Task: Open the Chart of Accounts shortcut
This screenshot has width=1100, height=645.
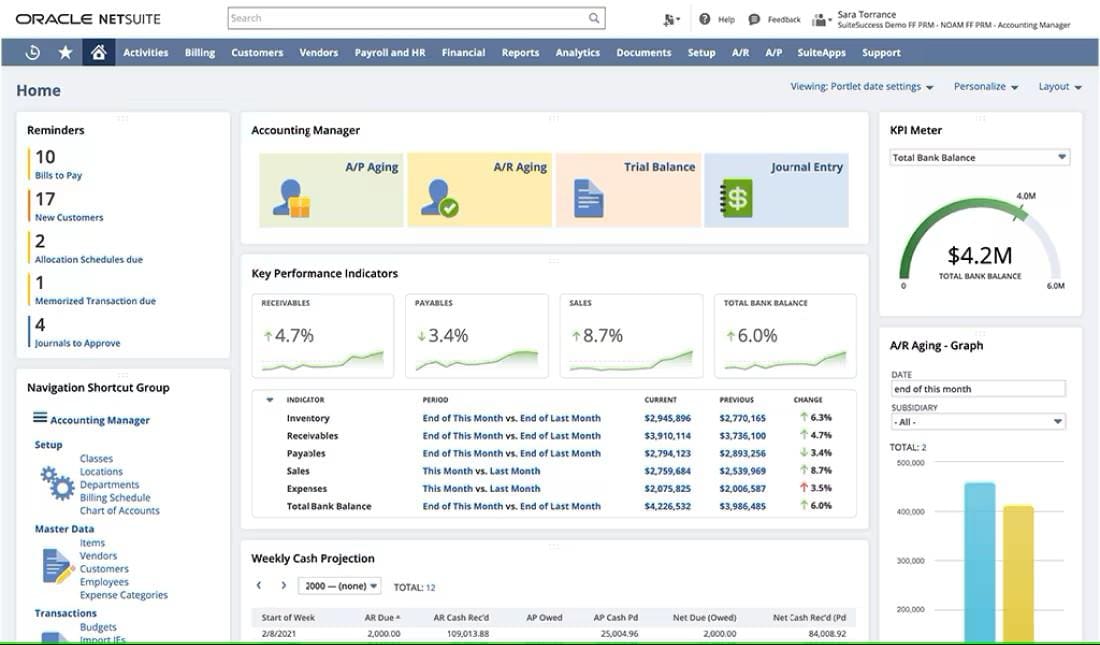Action: coord(119,511)
